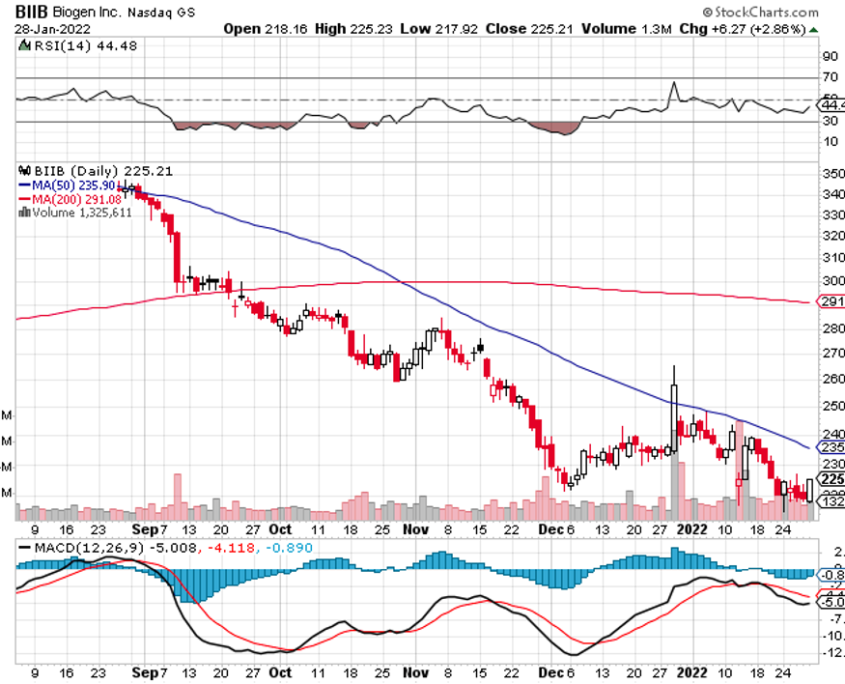The width and height of the screenshot is (845, 684).
Task: Click the BIIB (Daily) 225.21 legend label
Action: point(103,171)
